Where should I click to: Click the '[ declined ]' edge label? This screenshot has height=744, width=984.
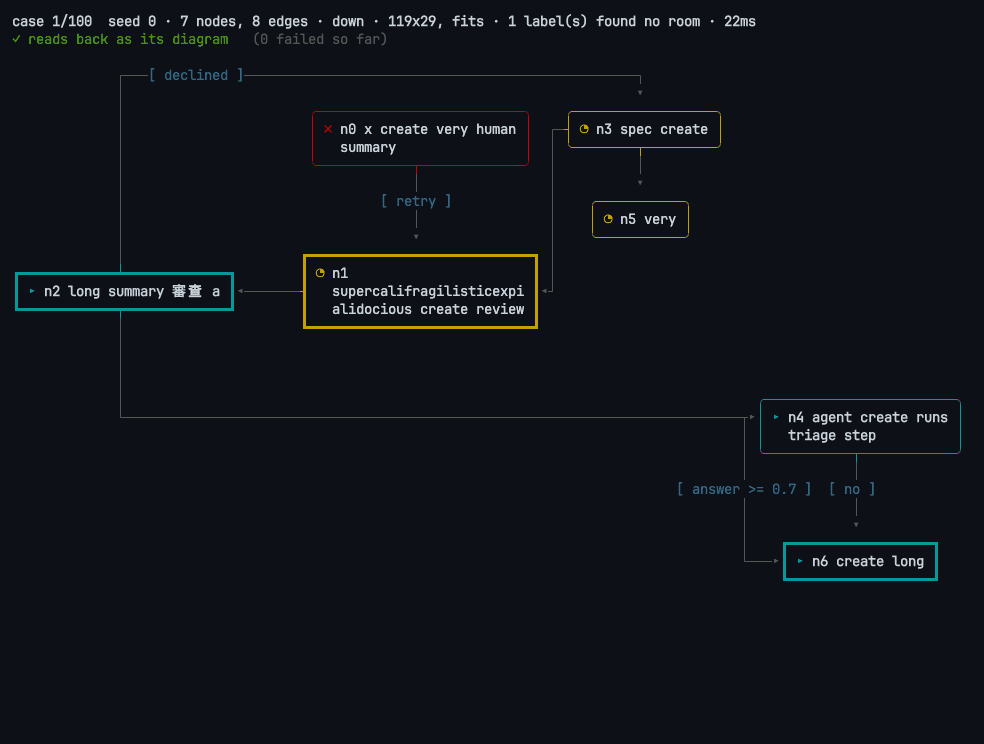[x=196, y=75]
